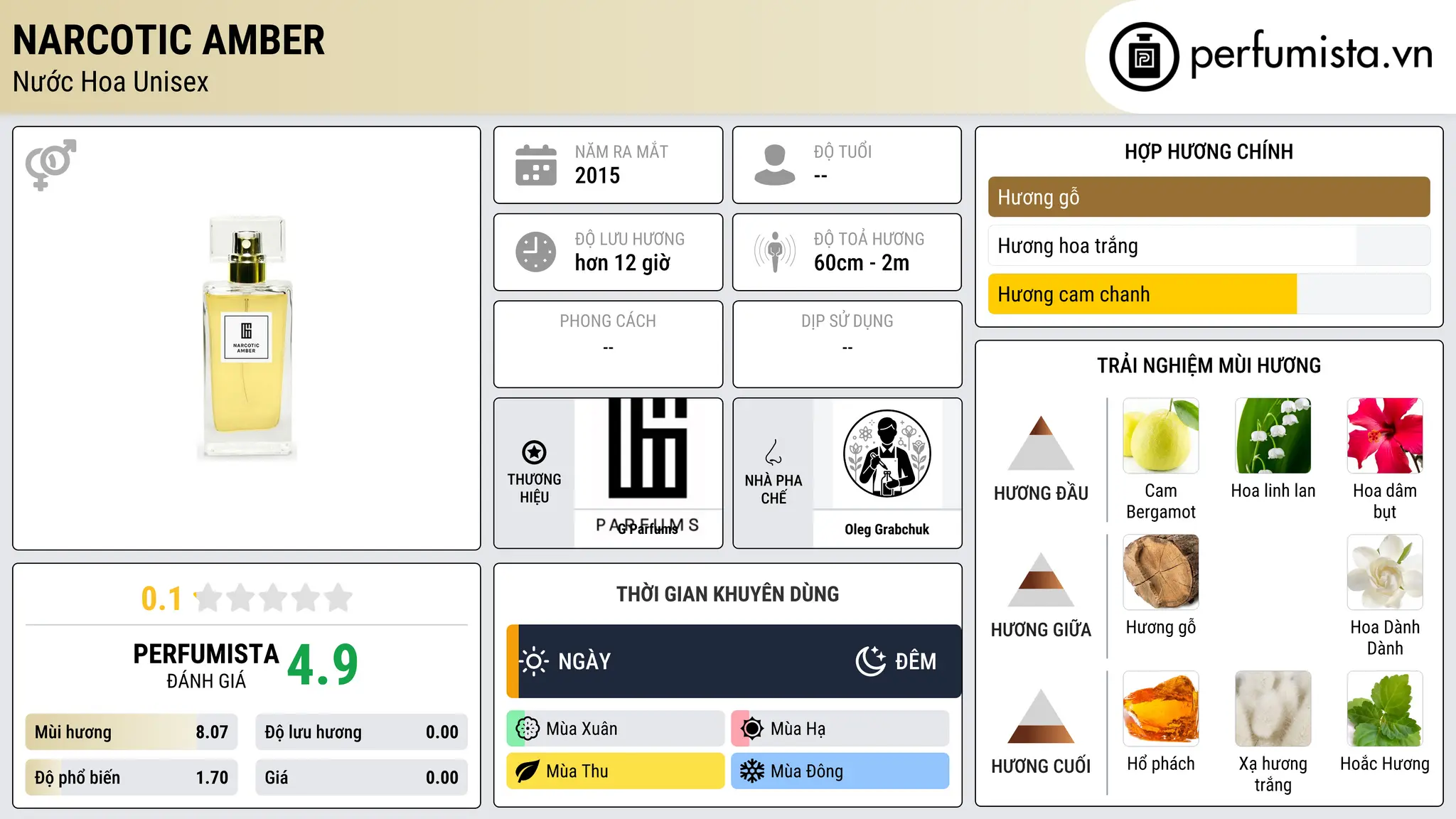This screenshot has width=1456, height=819.
Task: Click the Hương cuối pyramid icon
Action: pos(1041,716)
